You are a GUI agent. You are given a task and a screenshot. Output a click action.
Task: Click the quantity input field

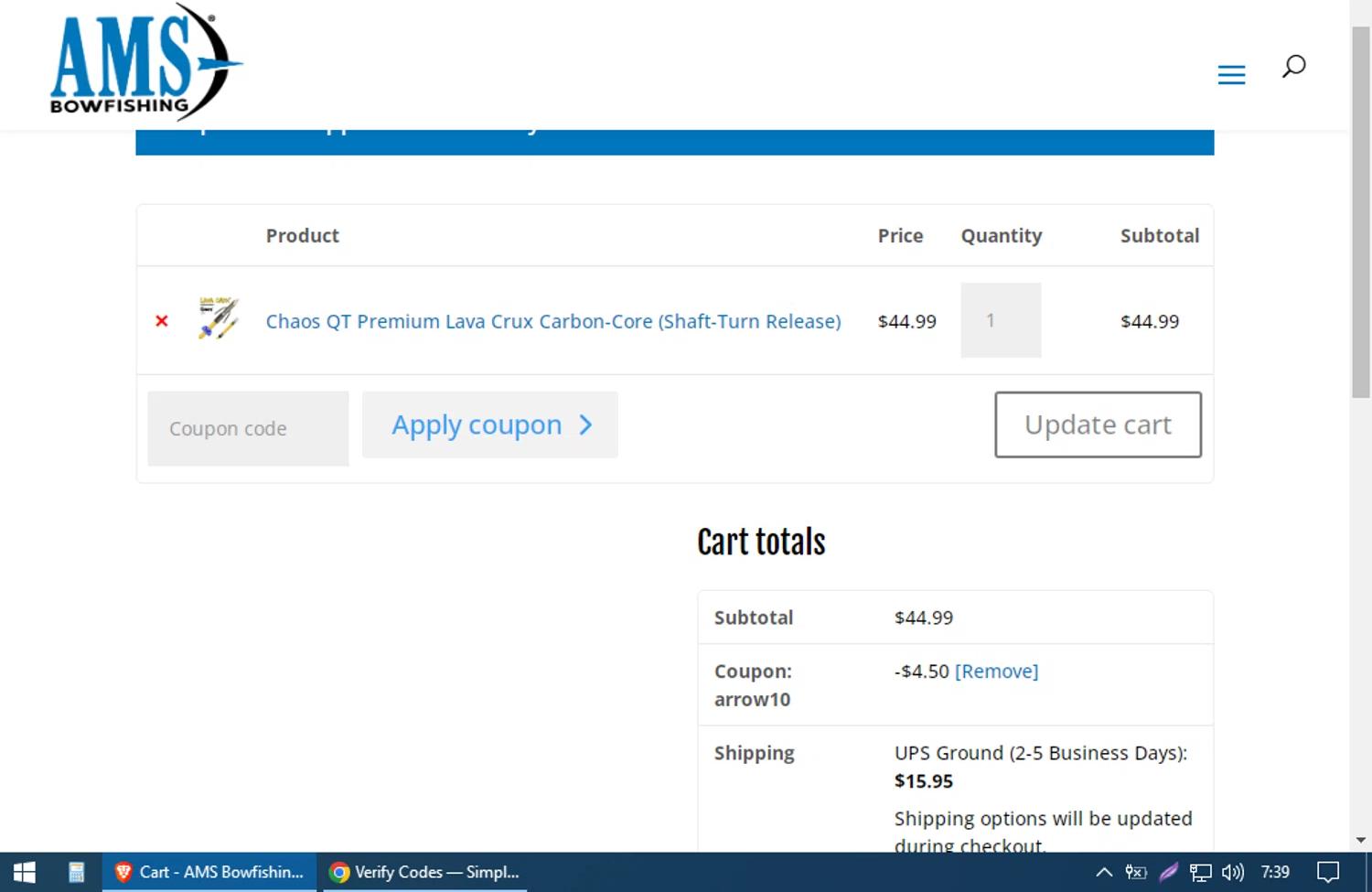point(1001,320)
